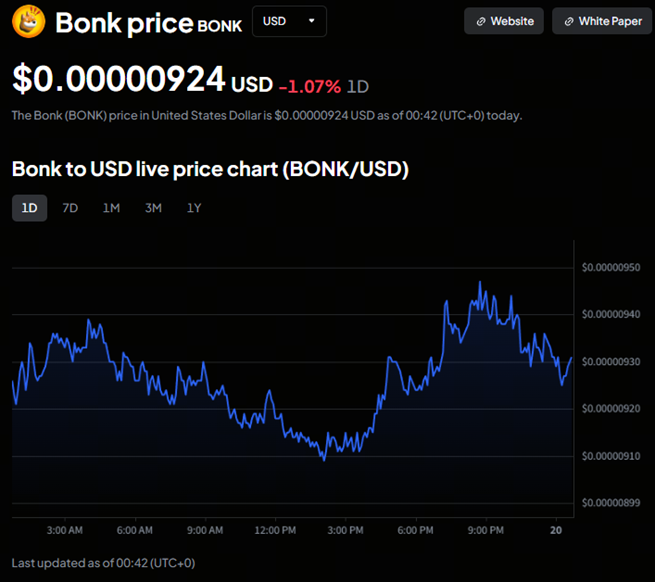
Task: Switch to the 7D chart range
Action: tap(70, 208)
